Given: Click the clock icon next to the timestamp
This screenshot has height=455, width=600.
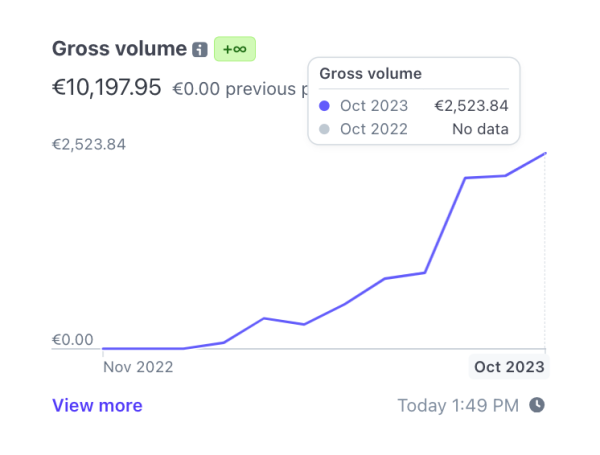Looking at the screenshot, I should coord(537,405).
